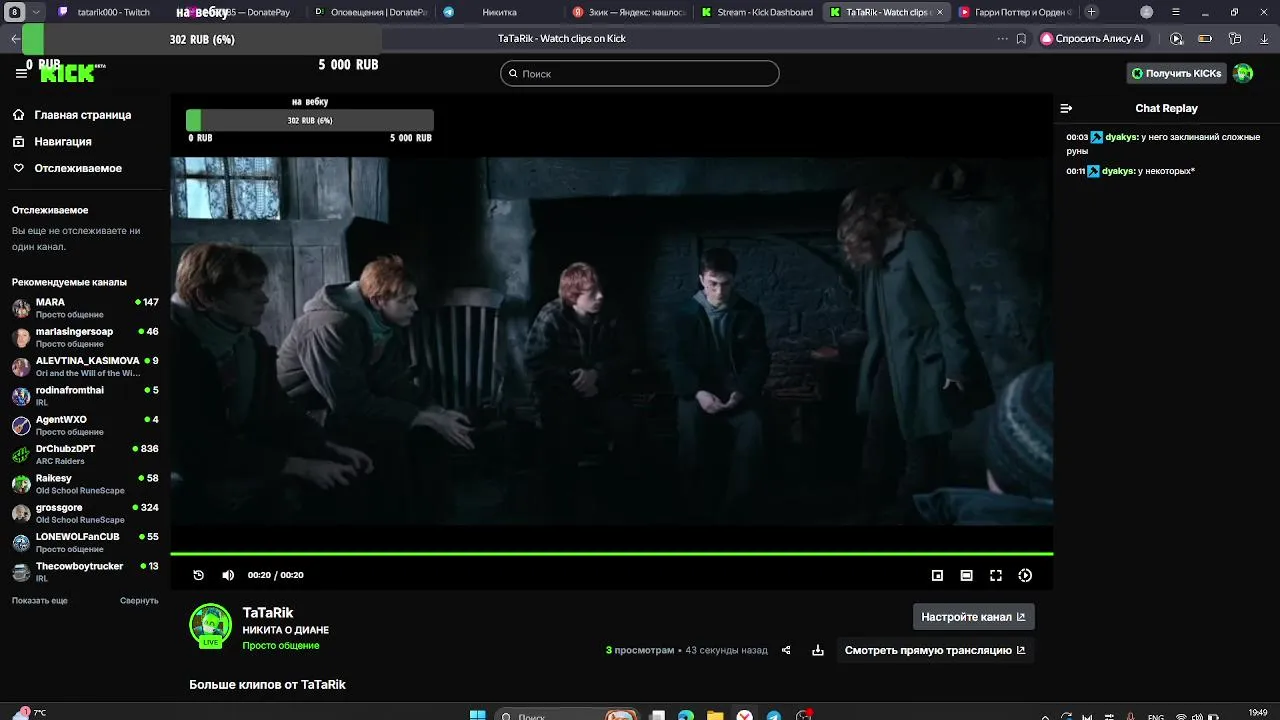
Task: Open recommended channel MARA
Action: [x=85, y=308]
